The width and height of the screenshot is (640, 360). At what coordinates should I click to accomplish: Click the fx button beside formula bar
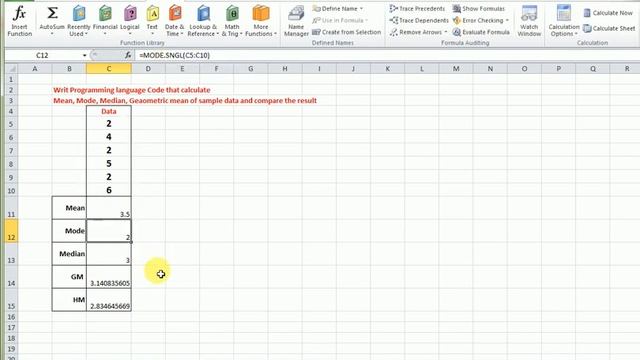click(128, 55)
